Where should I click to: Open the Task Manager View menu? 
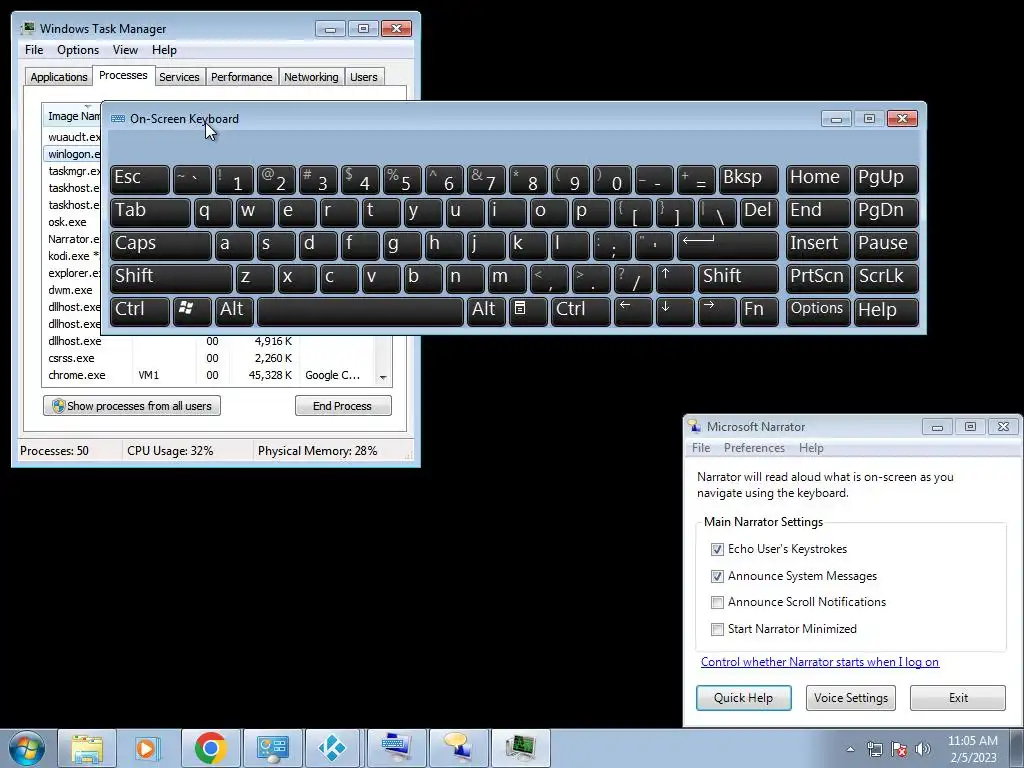pos(125,50)
